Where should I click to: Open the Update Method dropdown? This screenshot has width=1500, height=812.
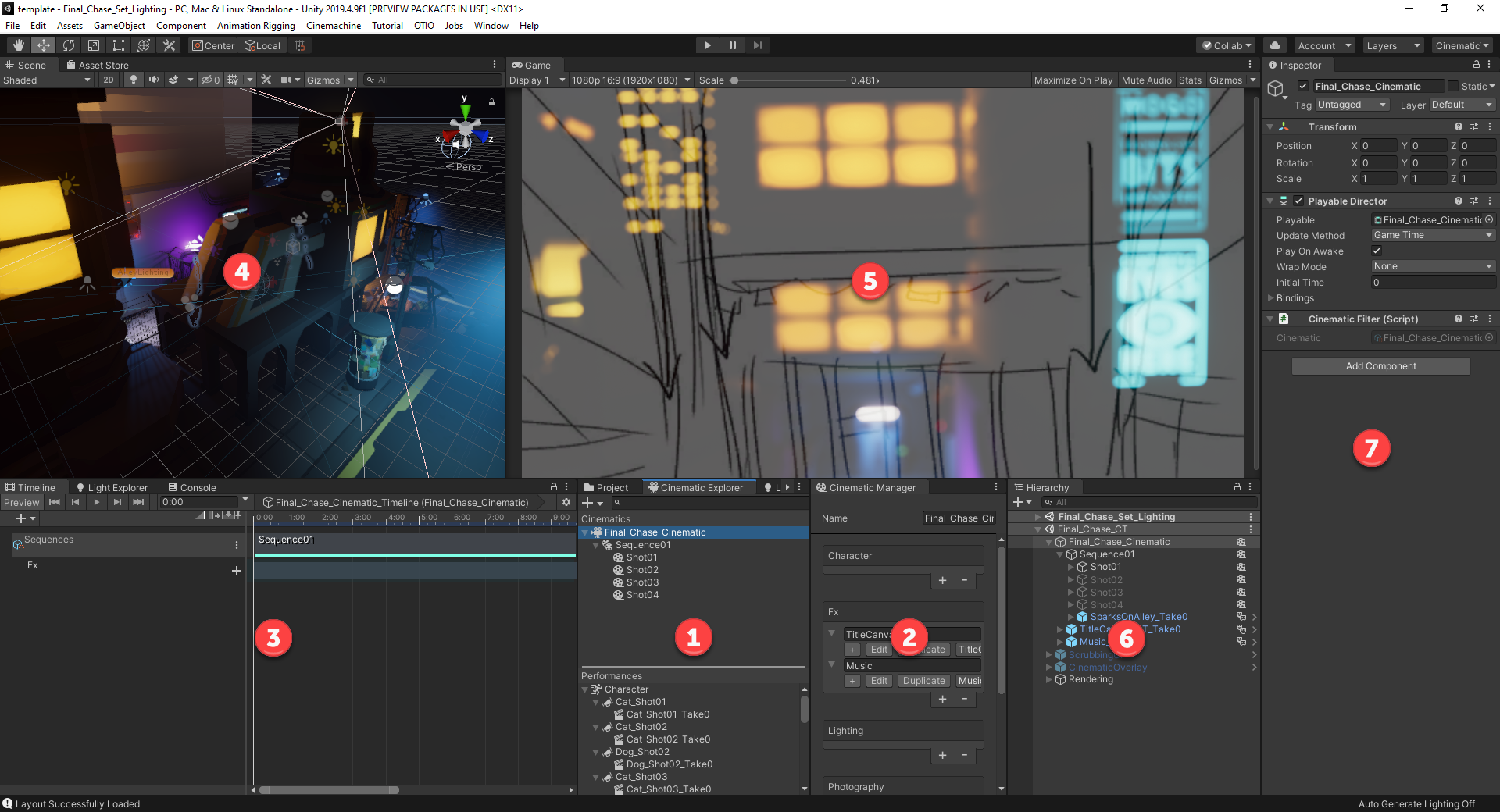pyautogui.click(x=1433, y=235)
